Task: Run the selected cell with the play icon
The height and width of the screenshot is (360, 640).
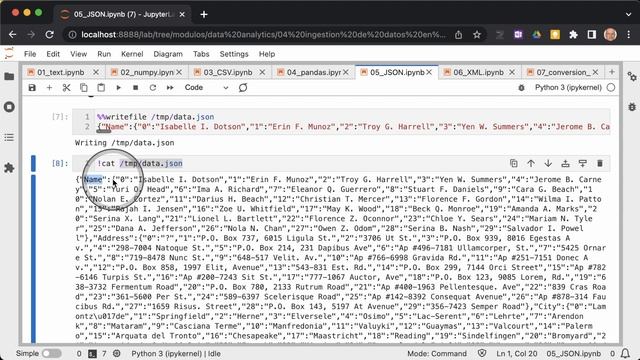Action: pyautogui.click(x=118, y=88)
